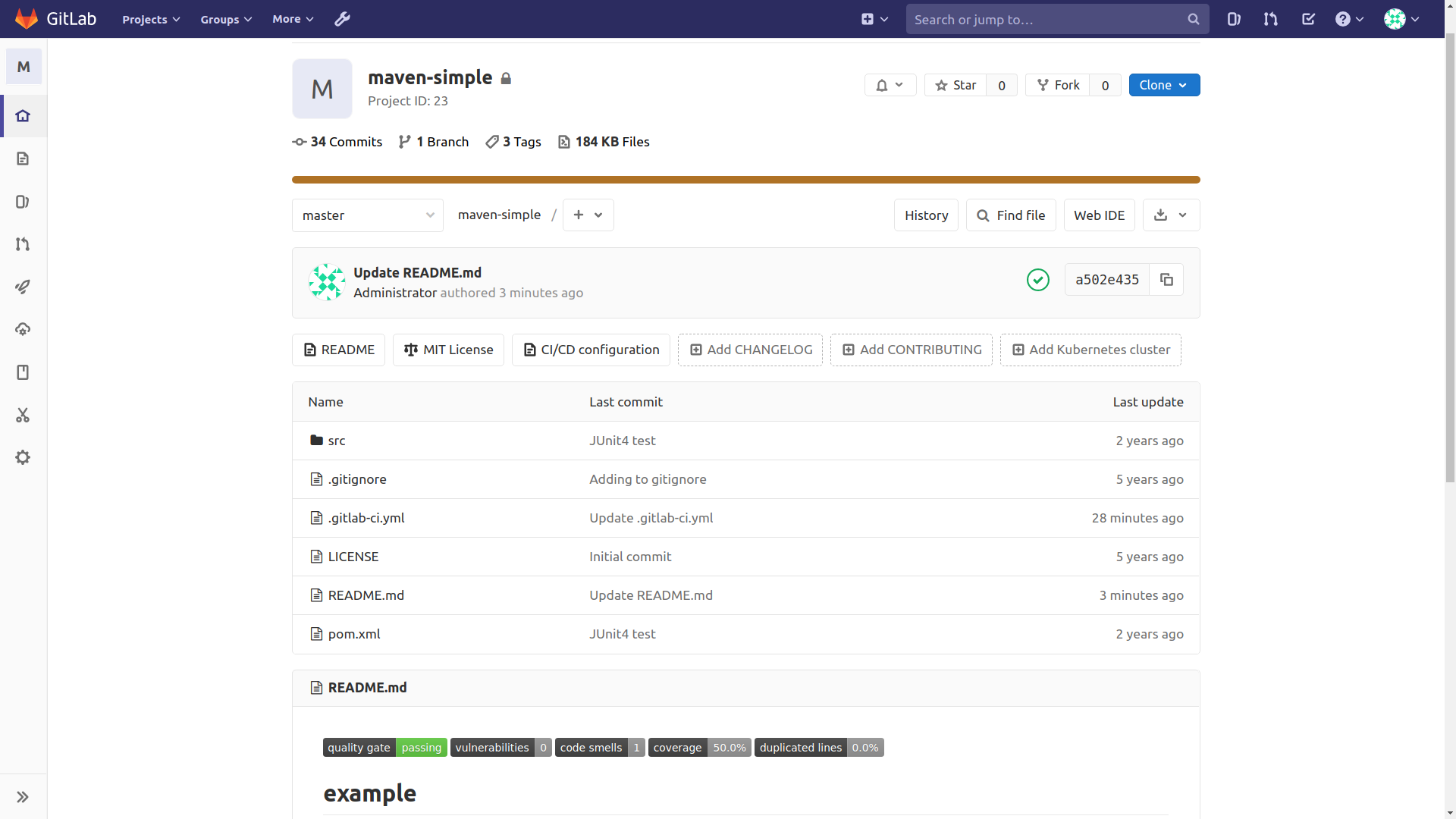Open the src folder
Screen dimensions: 1456x819
tap(337, 441)
